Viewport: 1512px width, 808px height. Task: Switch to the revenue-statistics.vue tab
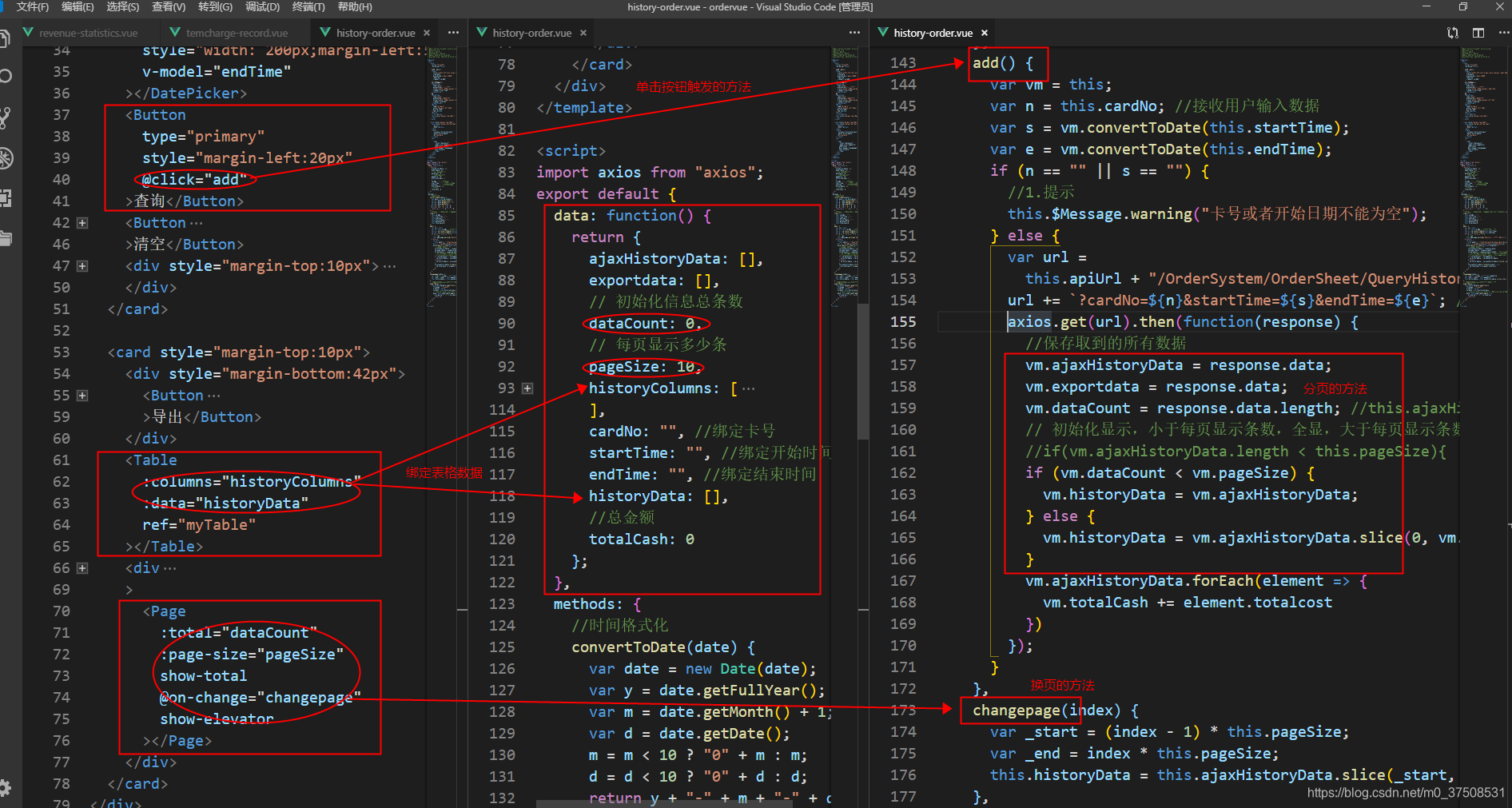tap(88, 33)
